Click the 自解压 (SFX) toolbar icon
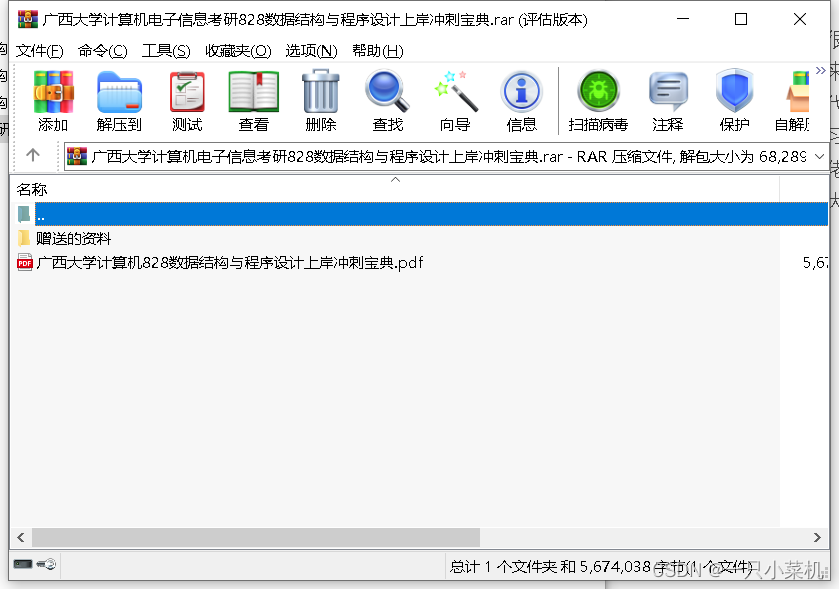839x589 pixels. pos(792,101)
